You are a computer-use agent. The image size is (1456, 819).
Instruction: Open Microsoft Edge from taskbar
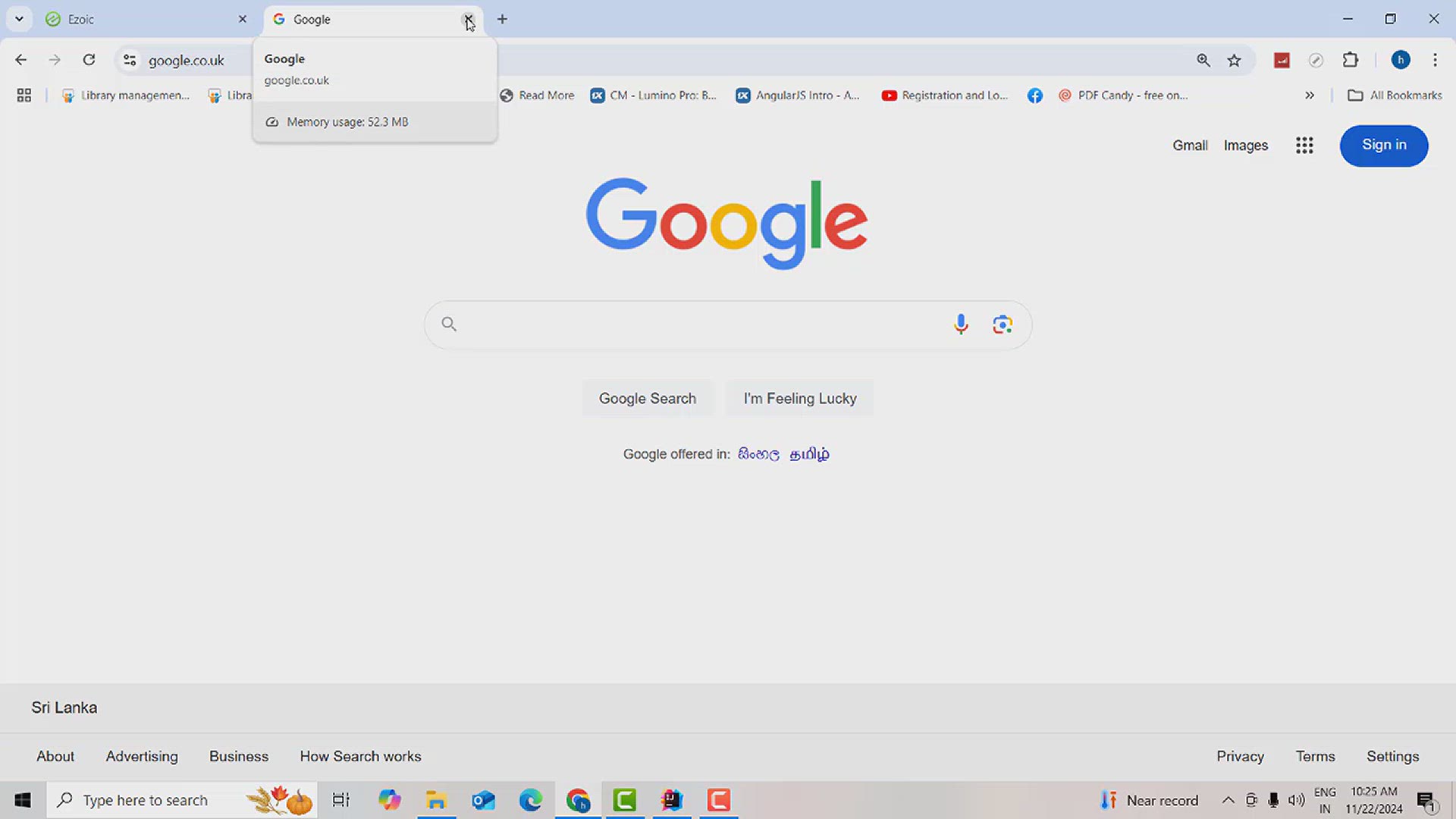(x=531, y=800)
